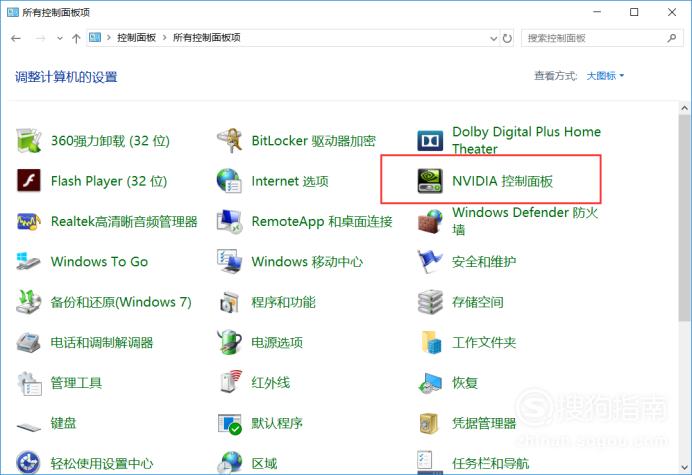This screenshot has height=475, width=692.
Task: Open the Internet 选项 text link
Action: tap(290, 181)
